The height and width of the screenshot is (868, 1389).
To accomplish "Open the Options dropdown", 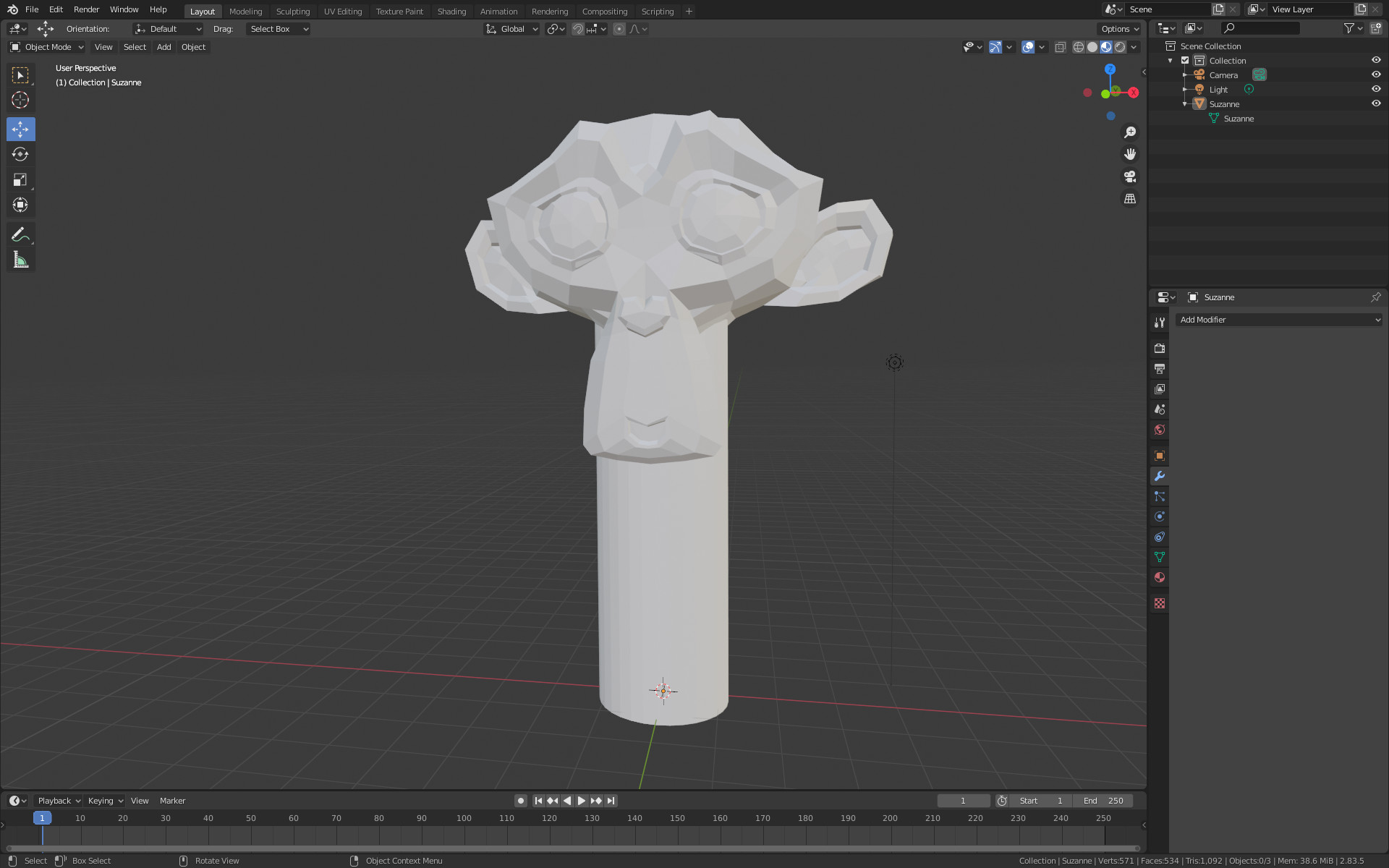I will tap(1119, 29).
